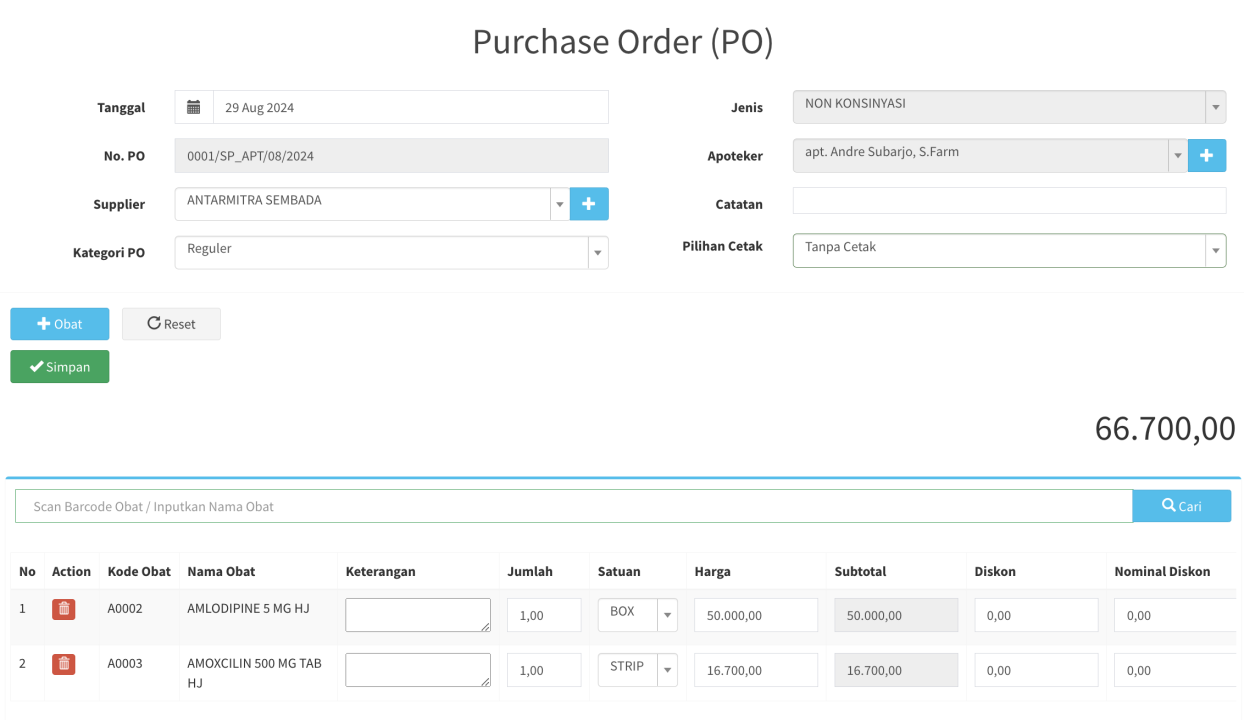This screenshot has height=720, width=1244.
Task: Edit Nominal Diskon for Amlodipine row
Action: [x=1175, y=615]
